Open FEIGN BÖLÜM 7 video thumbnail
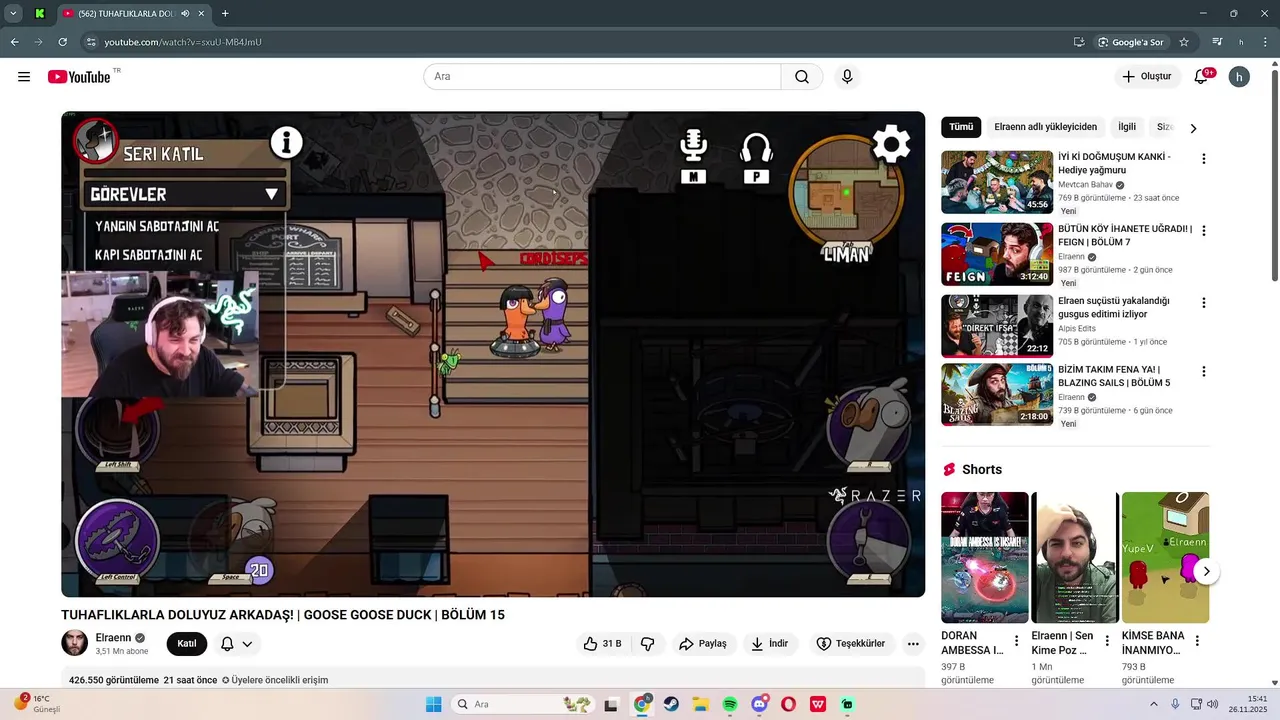The height and width of the screenshot is (720, 1280). tap(997, 254)
